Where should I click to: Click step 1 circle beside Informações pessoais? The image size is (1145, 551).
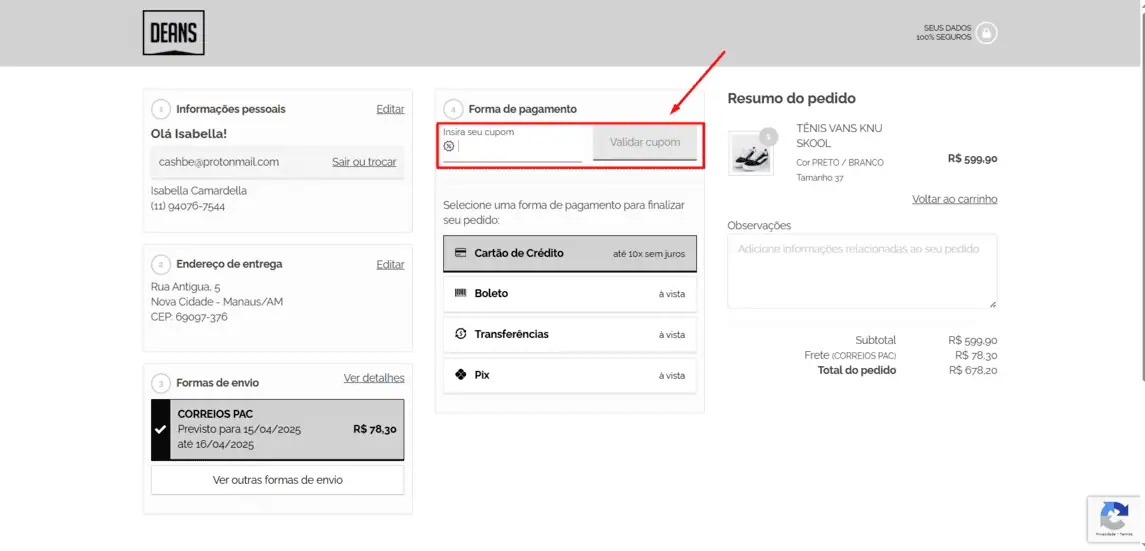click(161, 109)
